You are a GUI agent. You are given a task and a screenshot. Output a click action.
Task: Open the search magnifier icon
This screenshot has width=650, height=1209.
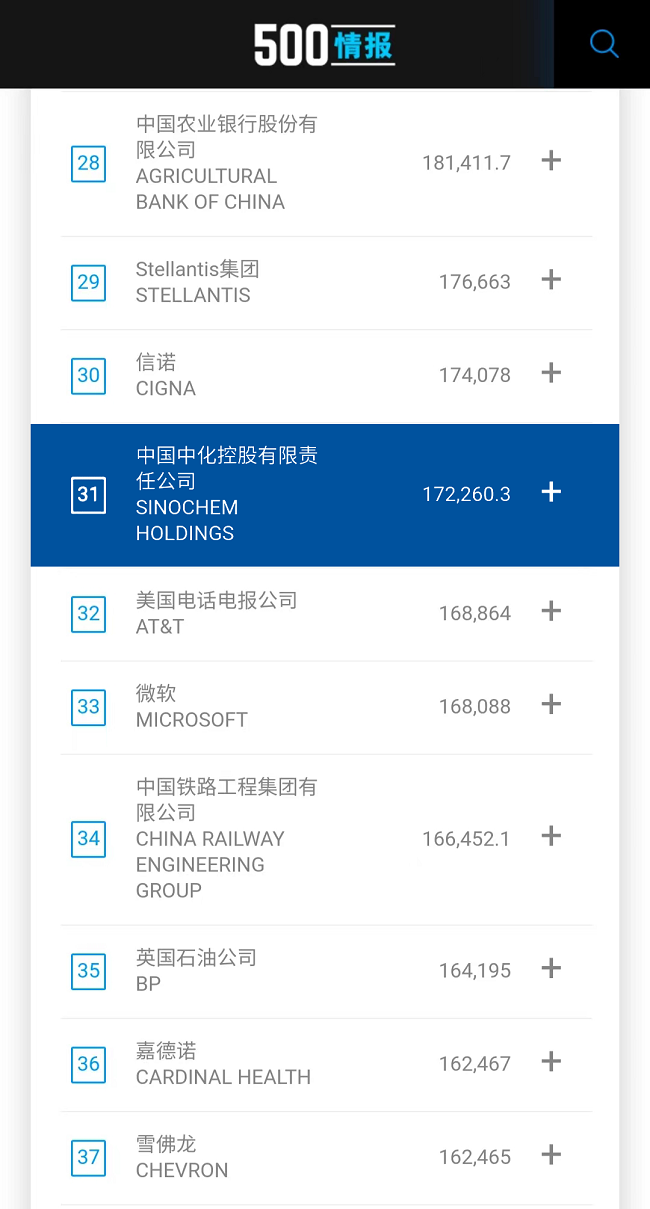[604, 44]
